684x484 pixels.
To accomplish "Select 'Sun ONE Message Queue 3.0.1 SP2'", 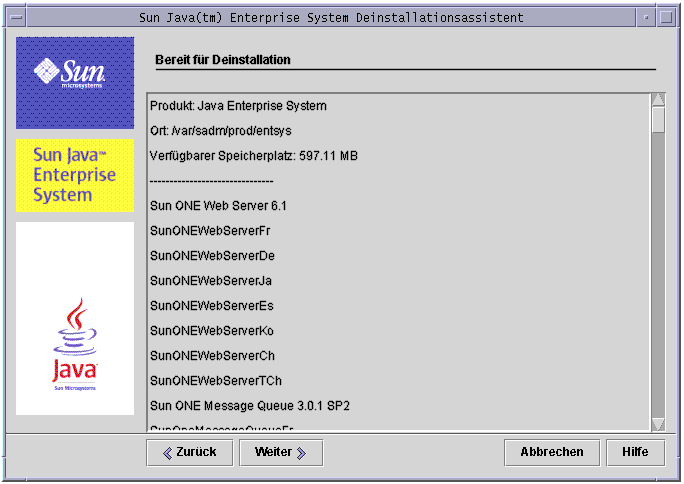I will click(250, 406).
